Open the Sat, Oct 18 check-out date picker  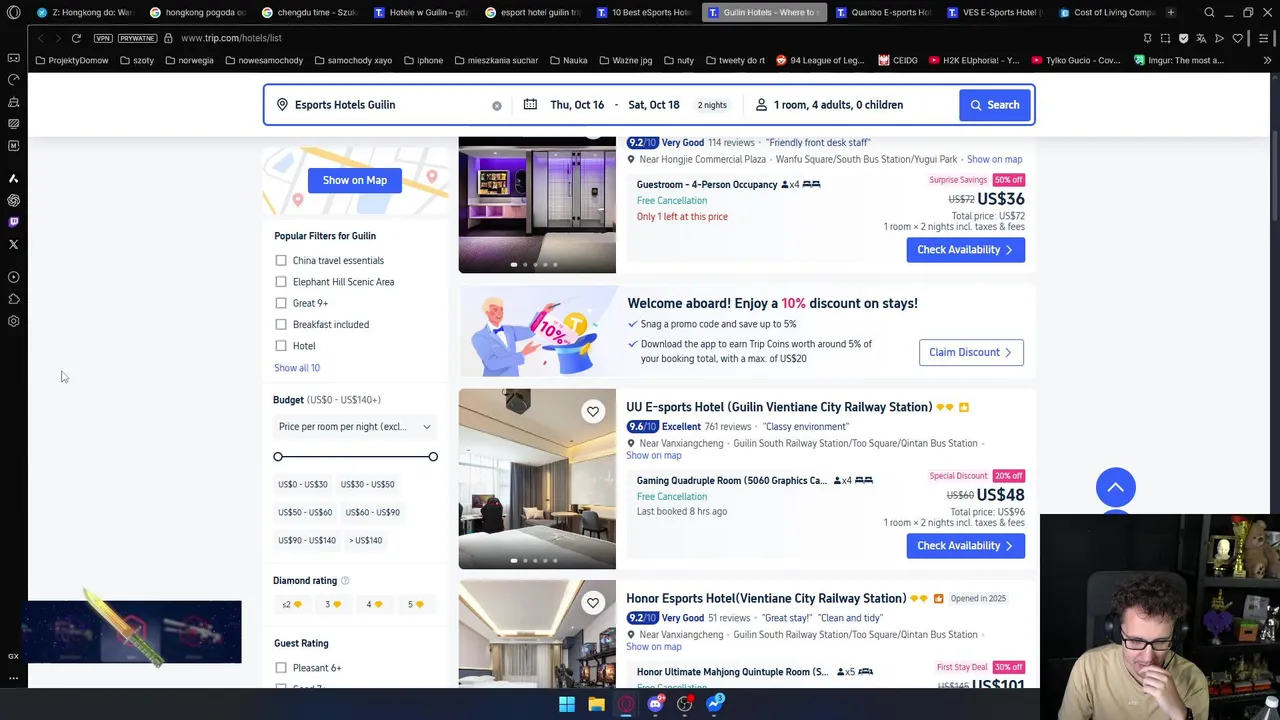pos(653,105)
